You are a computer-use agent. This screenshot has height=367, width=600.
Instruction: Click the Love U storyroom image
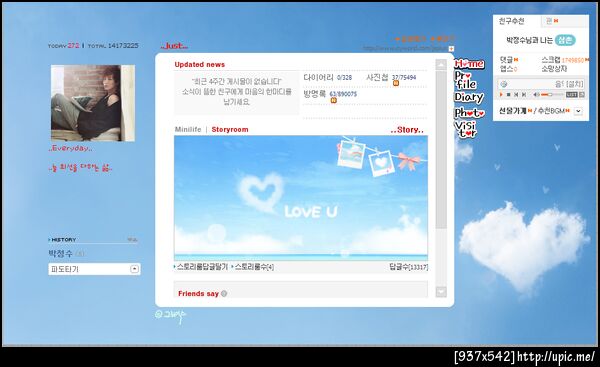point(301,198)
